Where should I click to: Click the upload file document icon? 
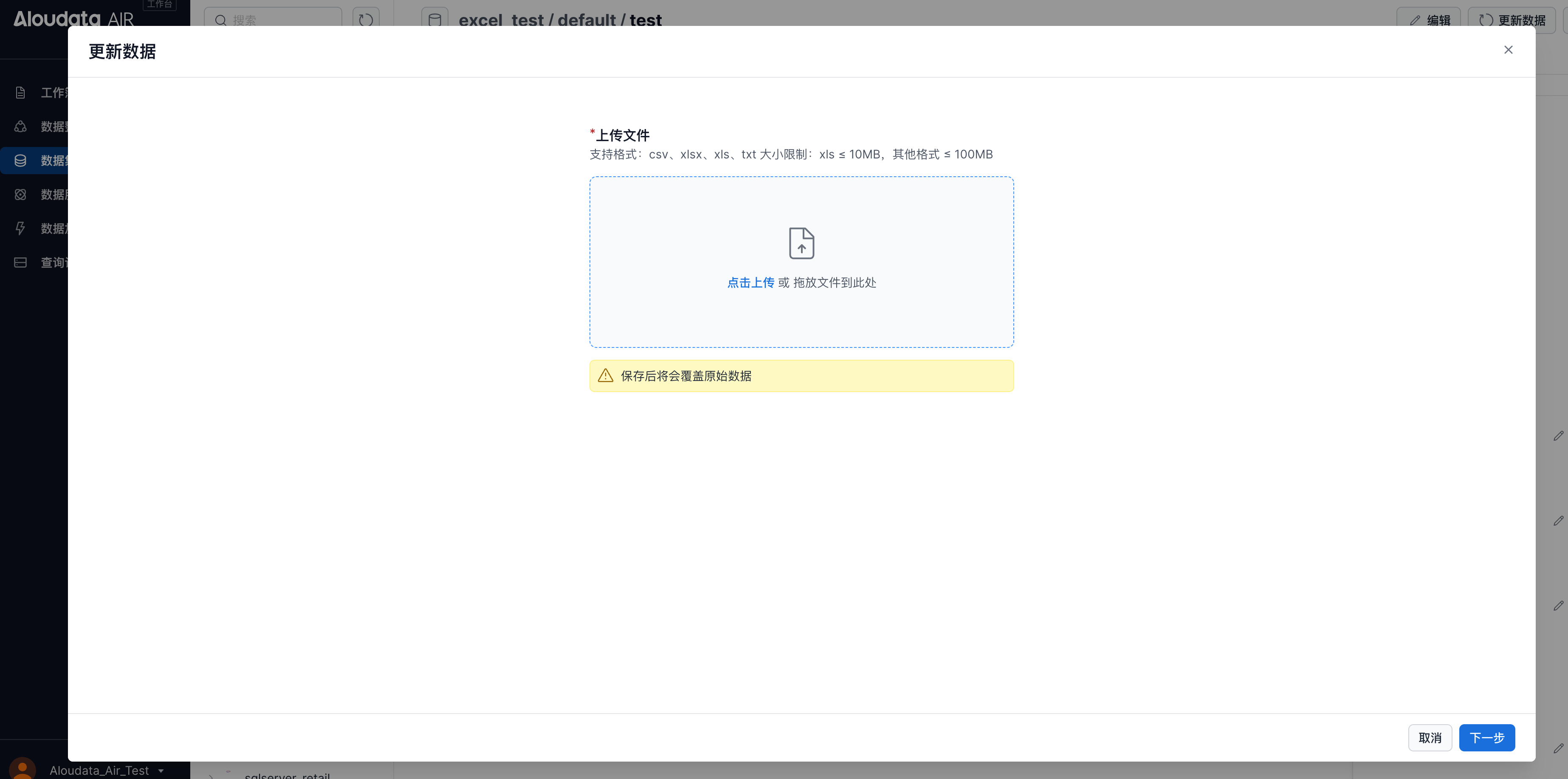[x=801, y=243]
